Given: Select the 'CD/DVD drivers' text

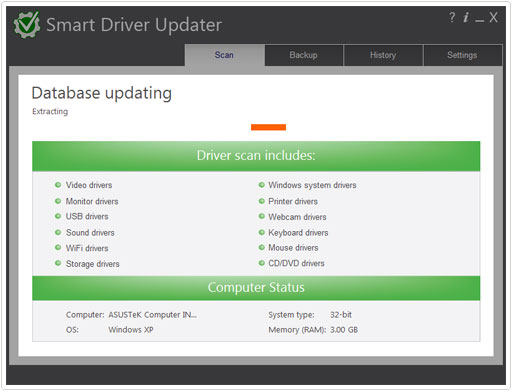Looking at the screenshot, I should (296, 263).
